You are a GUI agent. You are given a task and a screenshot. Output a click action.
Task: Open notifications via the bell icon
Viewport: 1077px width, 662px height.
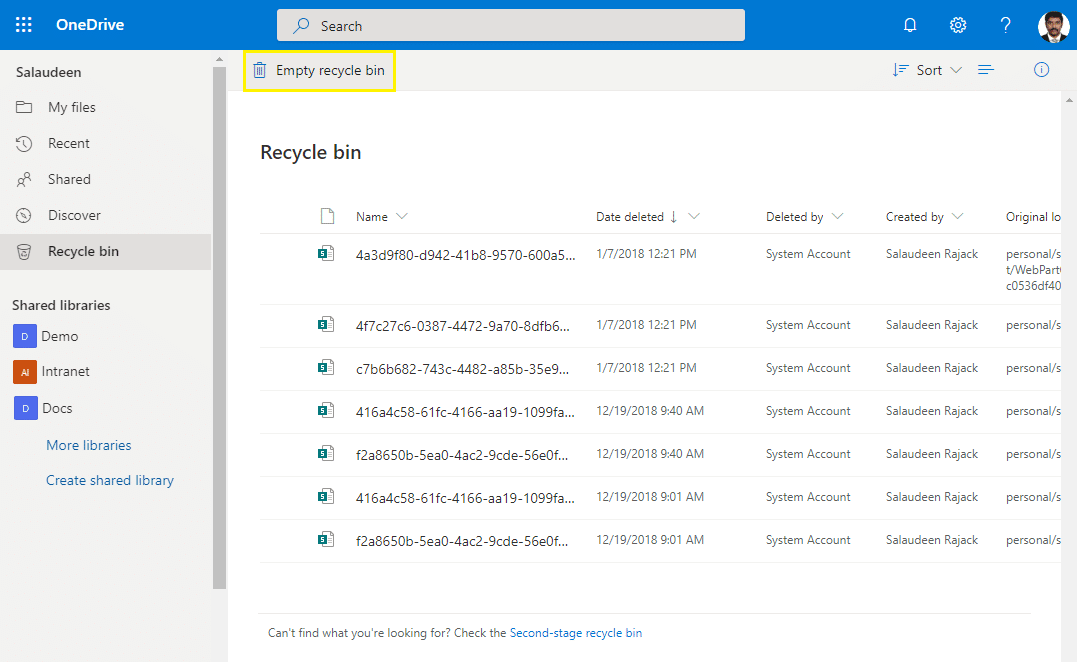coord(910,25)
